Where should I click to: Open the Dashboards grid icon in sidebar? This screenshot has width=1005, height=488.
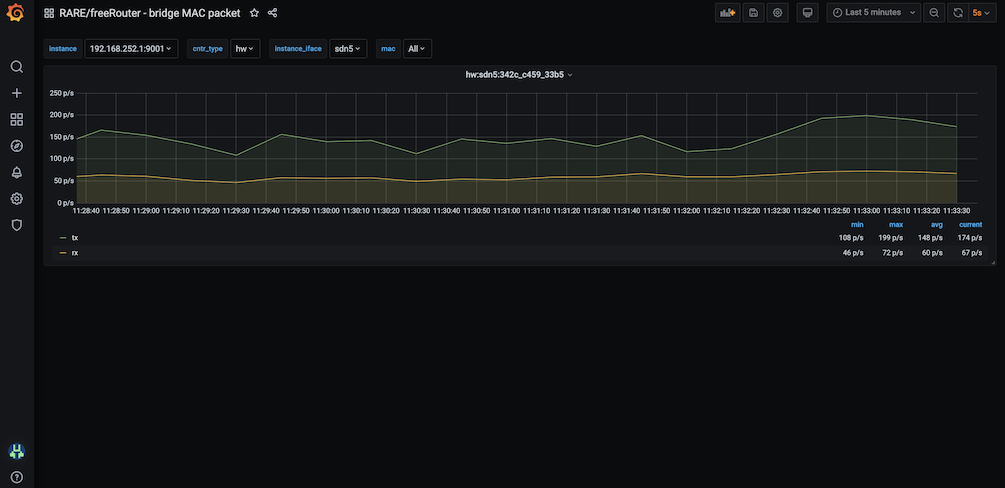pos(16,120)
